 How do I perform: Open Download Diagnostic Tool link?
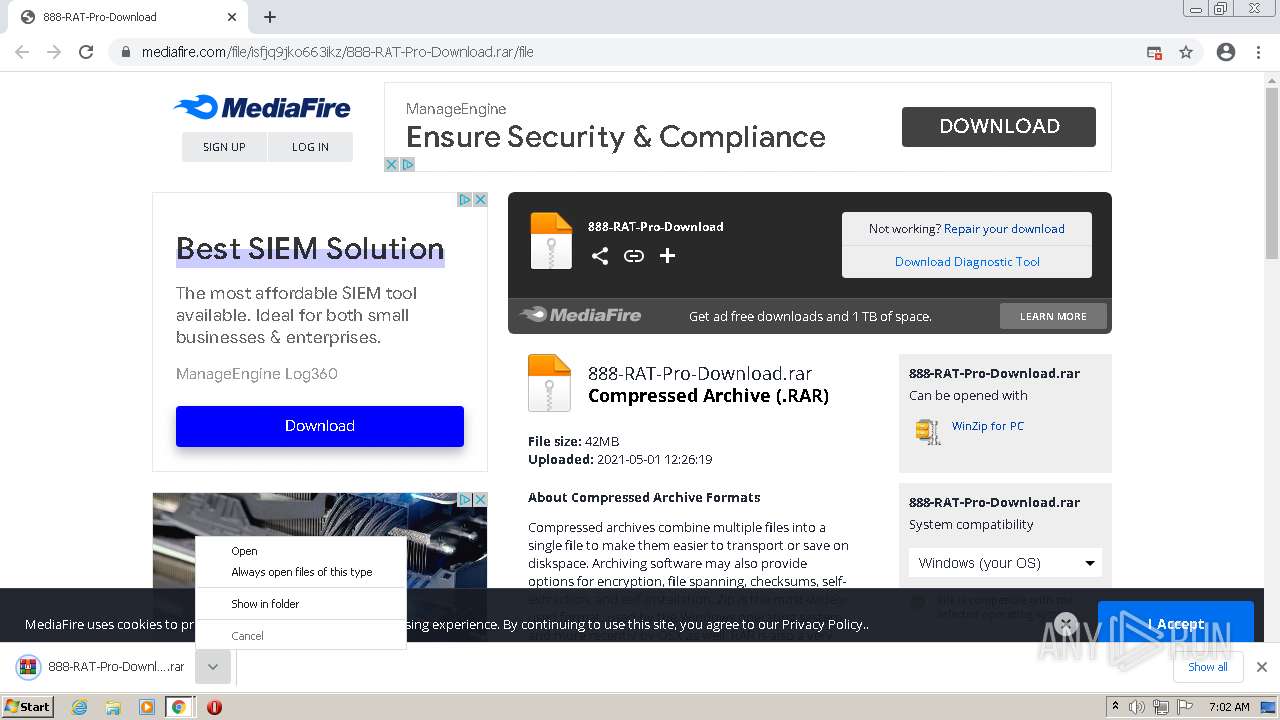[x=967, y=262]
